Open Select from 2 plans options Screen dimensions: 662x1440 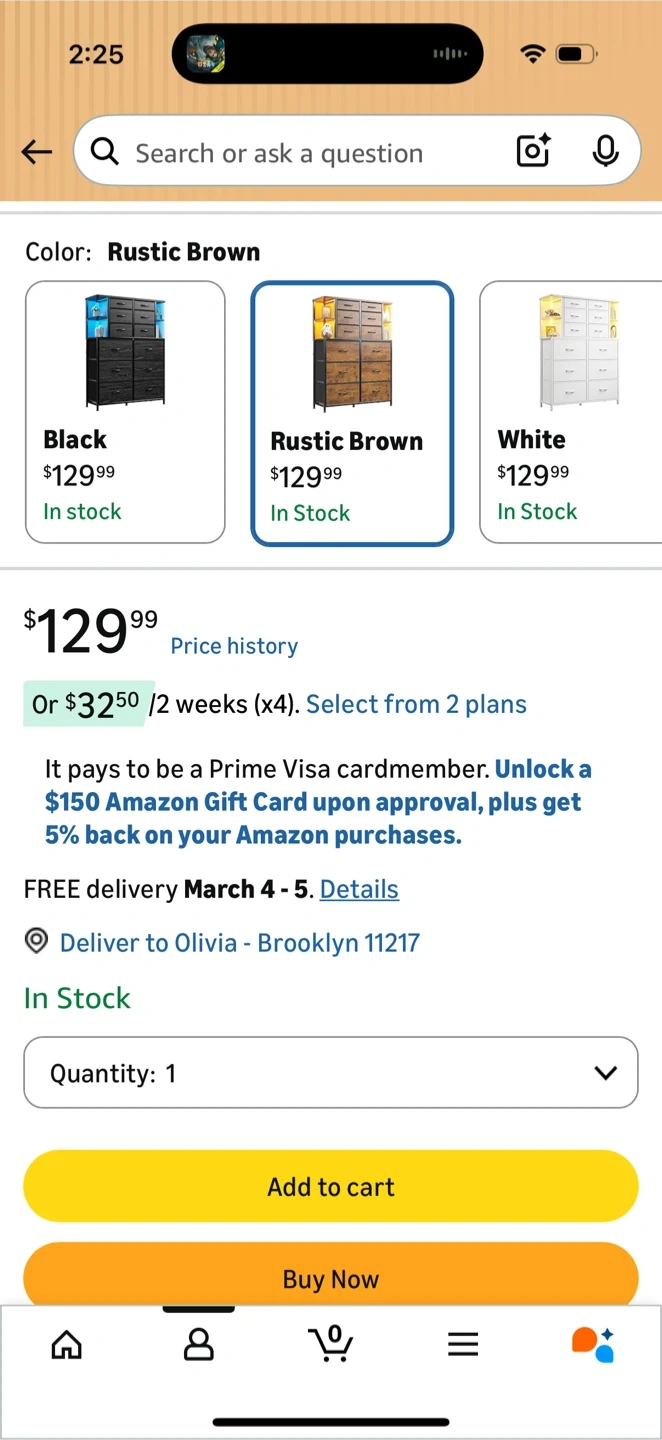416,704
